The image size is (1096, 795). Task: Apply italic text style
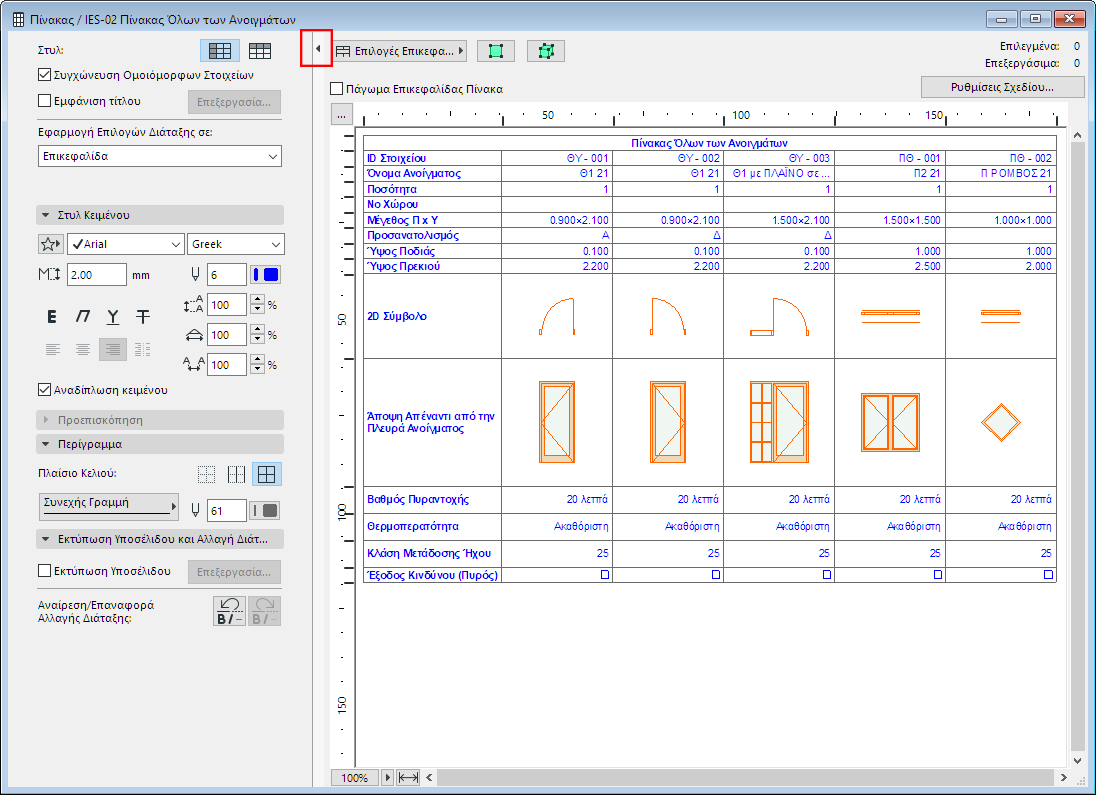click(x=83, y=317)
